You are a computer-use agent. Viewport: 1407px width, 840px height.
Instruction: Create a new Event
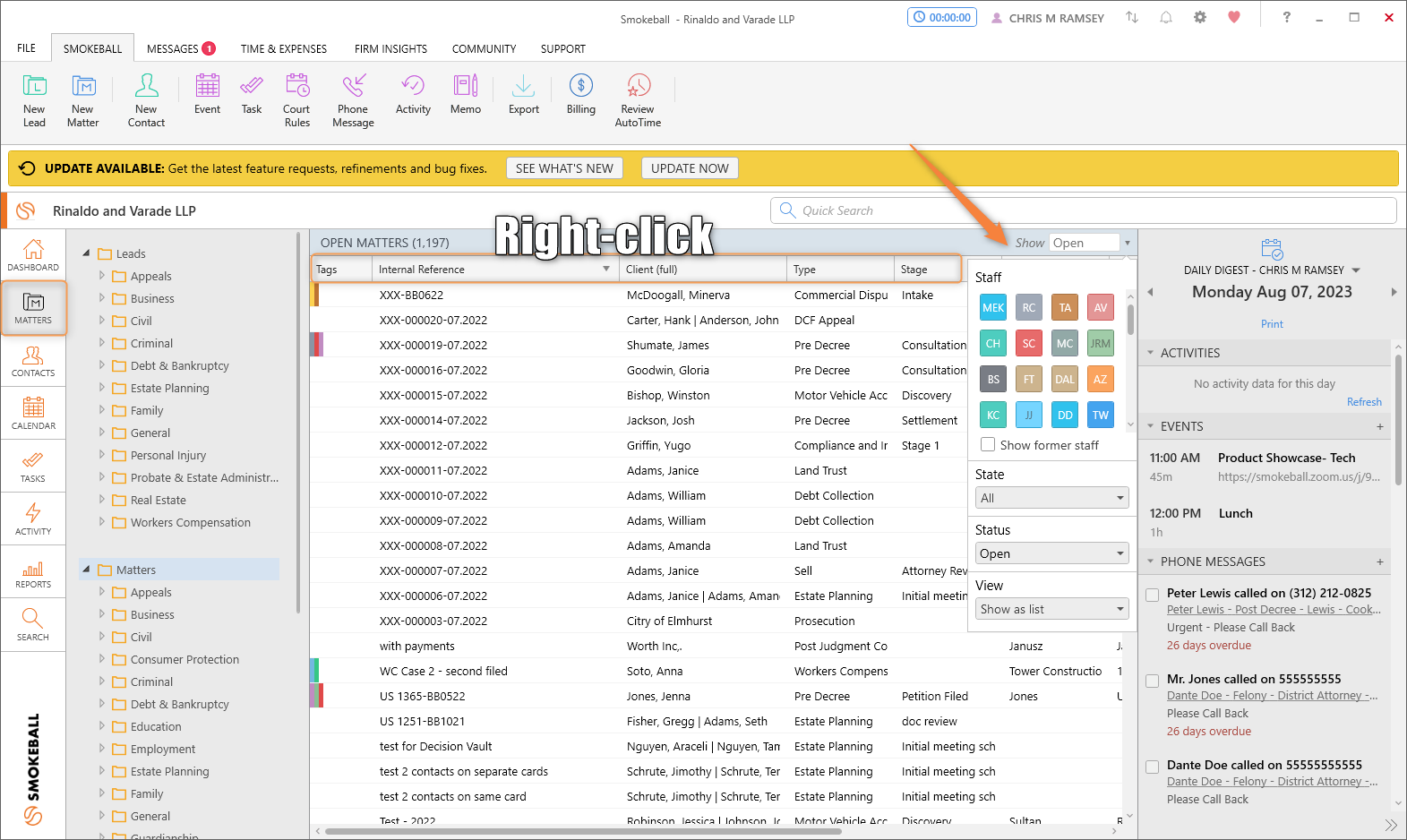[x=207, y=95]
